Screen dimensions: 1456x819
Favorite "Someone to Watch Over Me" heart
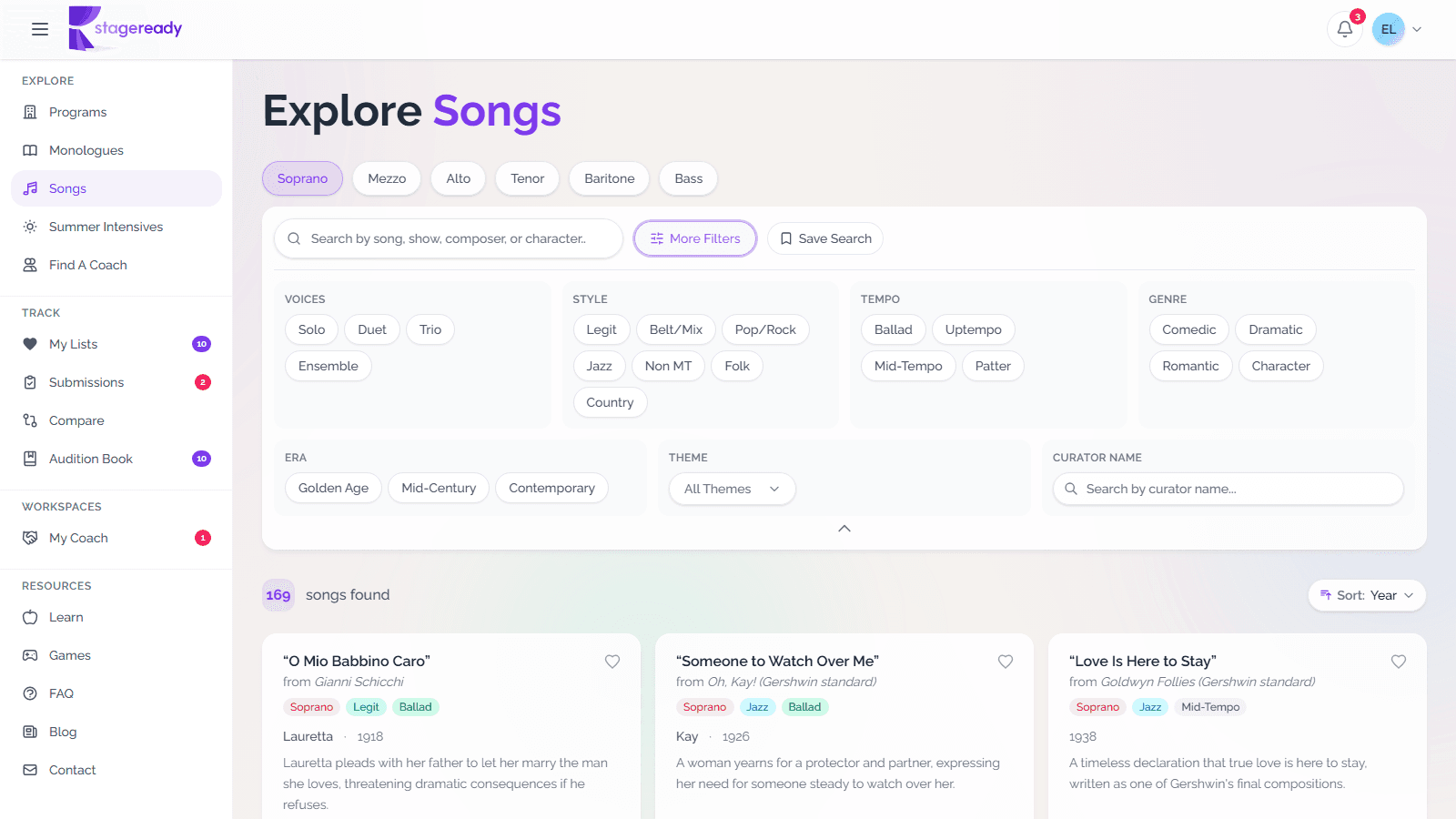tap(1006, 662)
